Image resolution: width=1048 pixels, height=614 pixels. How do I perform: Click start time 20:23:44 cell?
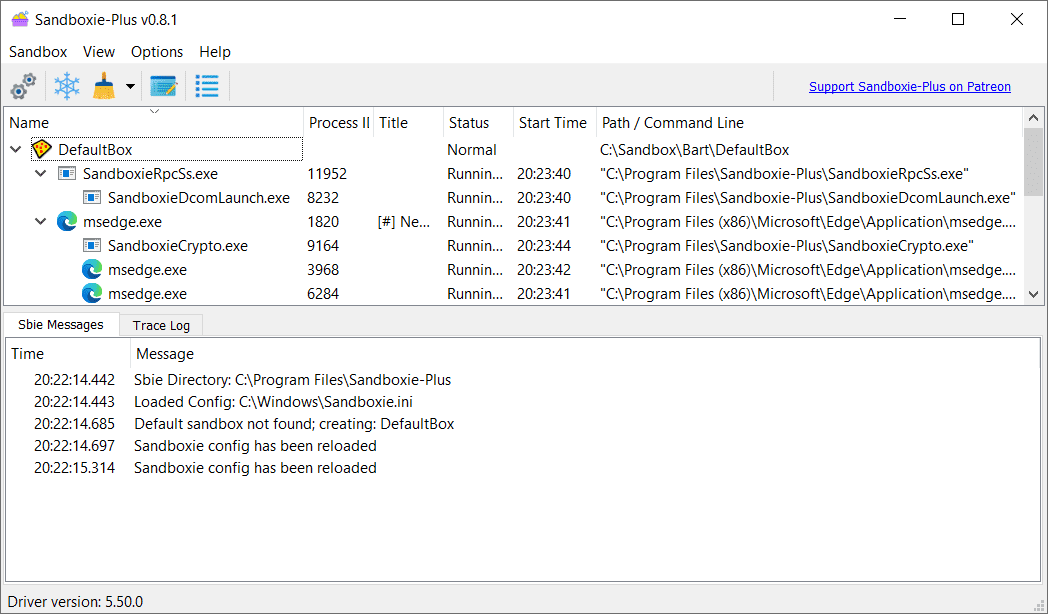(543, 246)
